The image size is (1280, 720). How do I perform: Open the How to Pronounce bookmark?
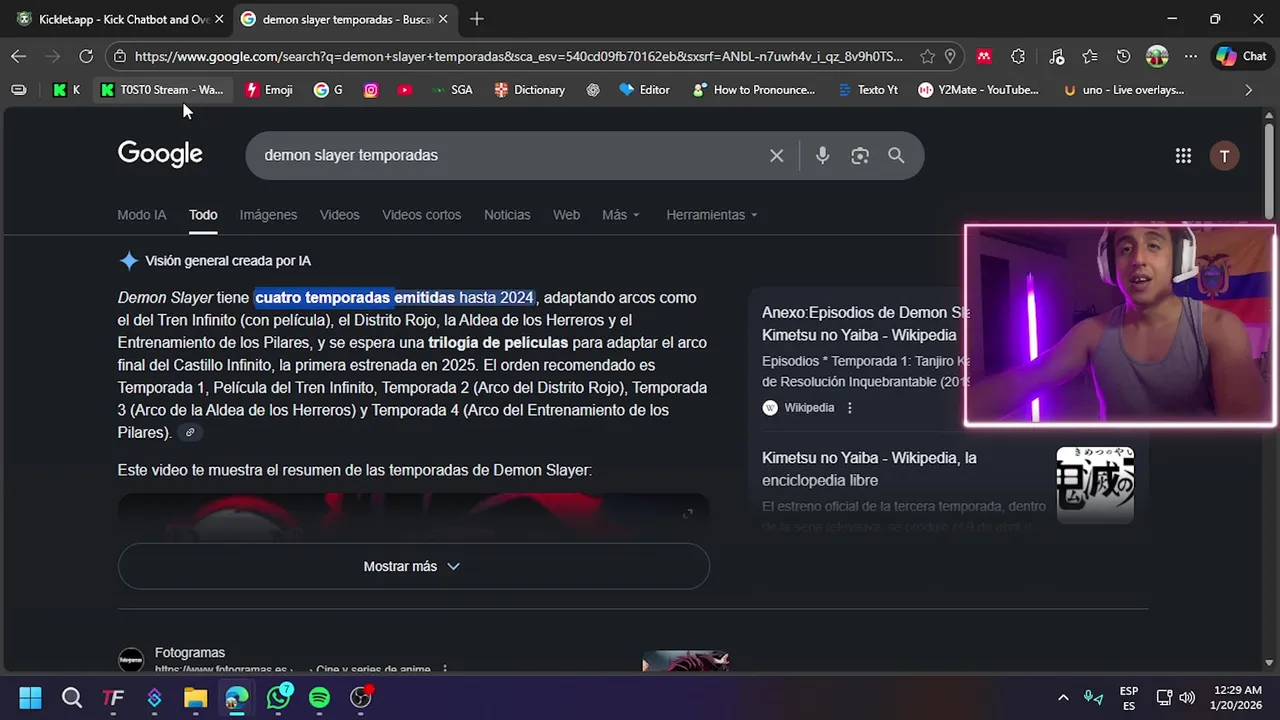754,89
